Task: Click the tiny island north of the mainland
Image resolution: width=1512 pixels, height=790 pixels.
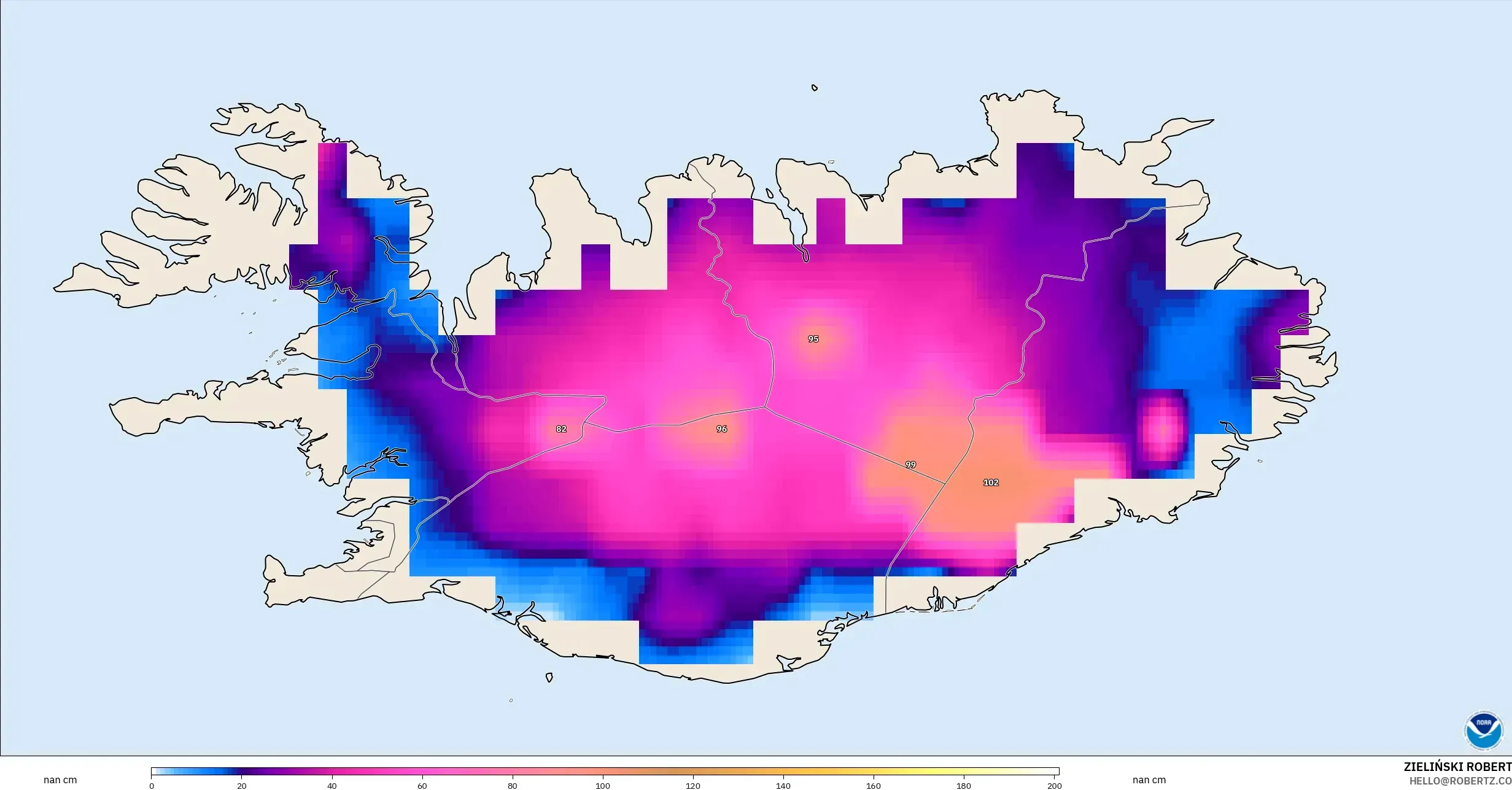Action: (x=815, y=87)
